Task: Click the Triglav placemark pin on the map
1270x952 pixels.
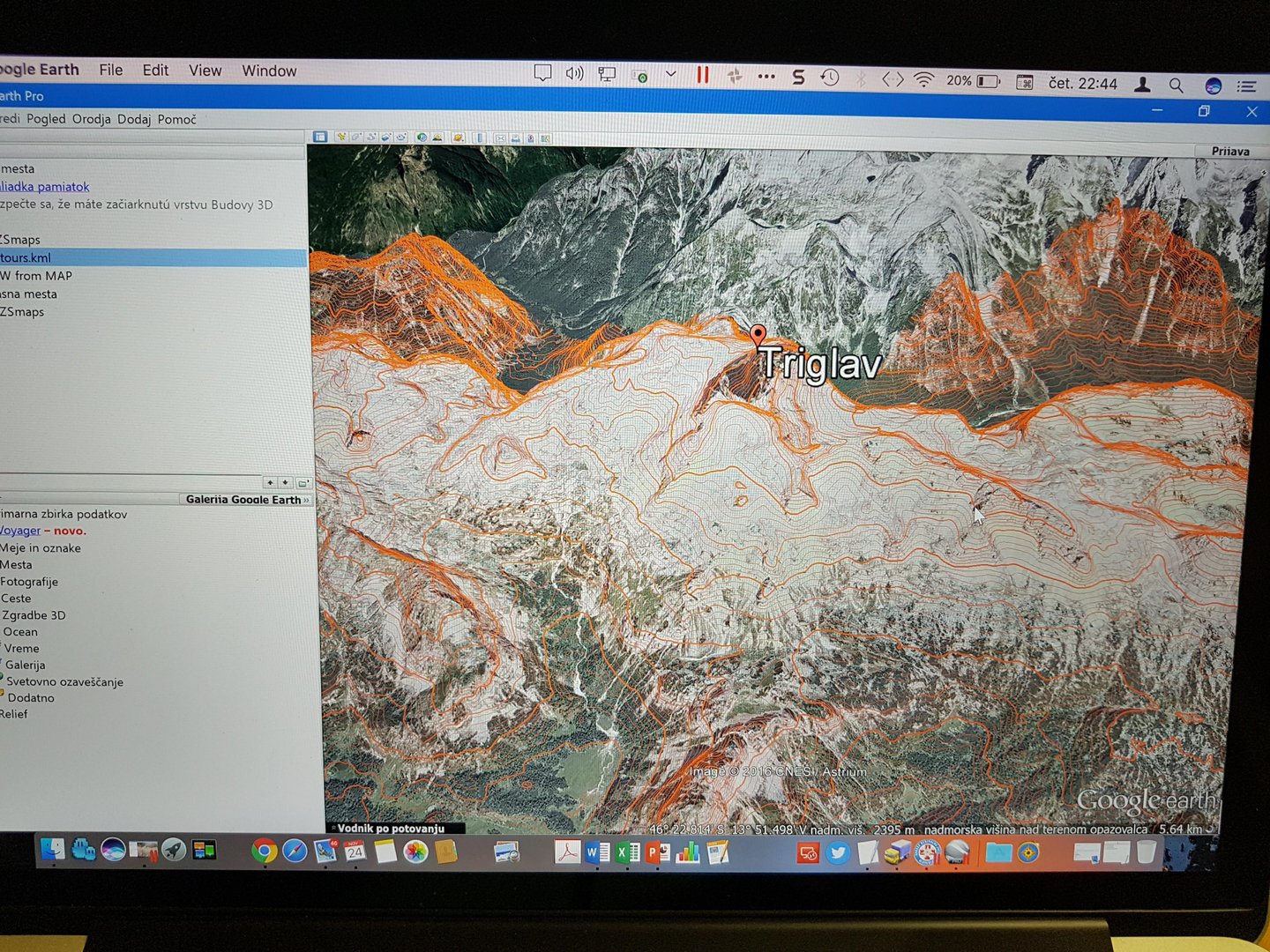Action: tap(758, 335)
